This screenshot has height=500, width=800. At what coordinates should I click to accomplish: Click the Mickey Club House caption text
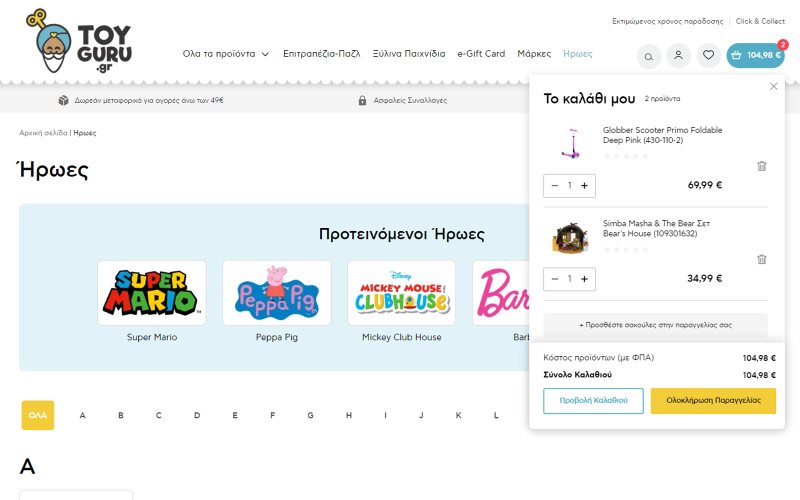click(402, 337)
